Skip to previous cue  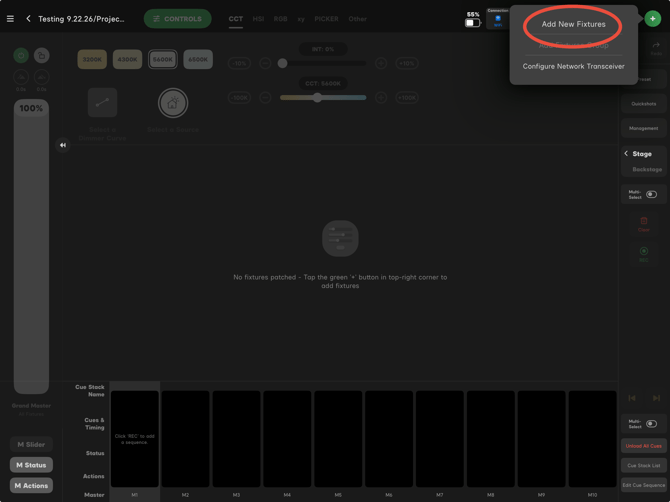[x=632, y=398]
